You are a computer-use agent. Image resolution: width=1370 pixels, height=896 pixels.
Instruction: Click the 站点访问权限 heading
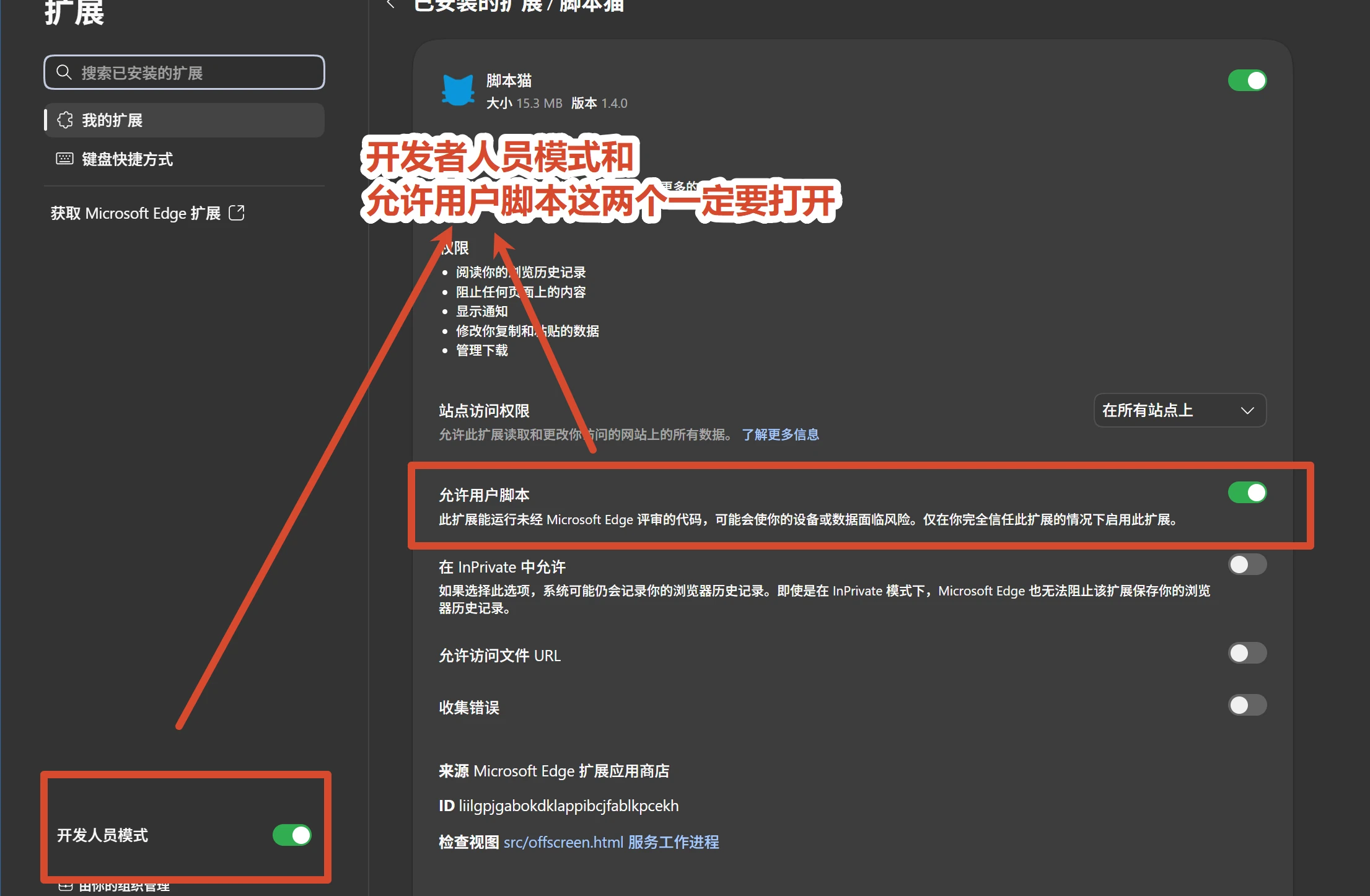point(484,411)
